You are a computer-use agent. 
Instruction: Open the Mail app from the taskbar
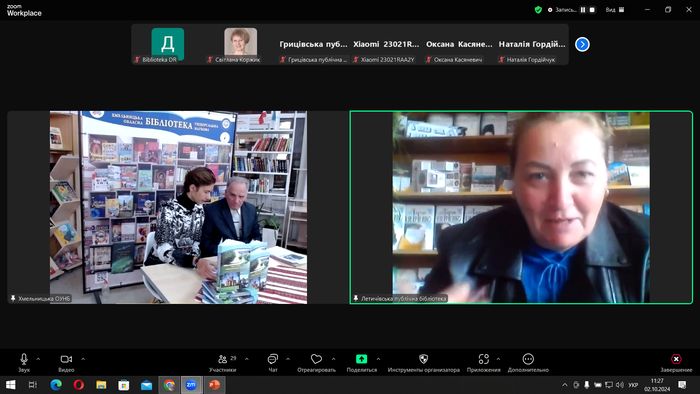pos(146,385)
